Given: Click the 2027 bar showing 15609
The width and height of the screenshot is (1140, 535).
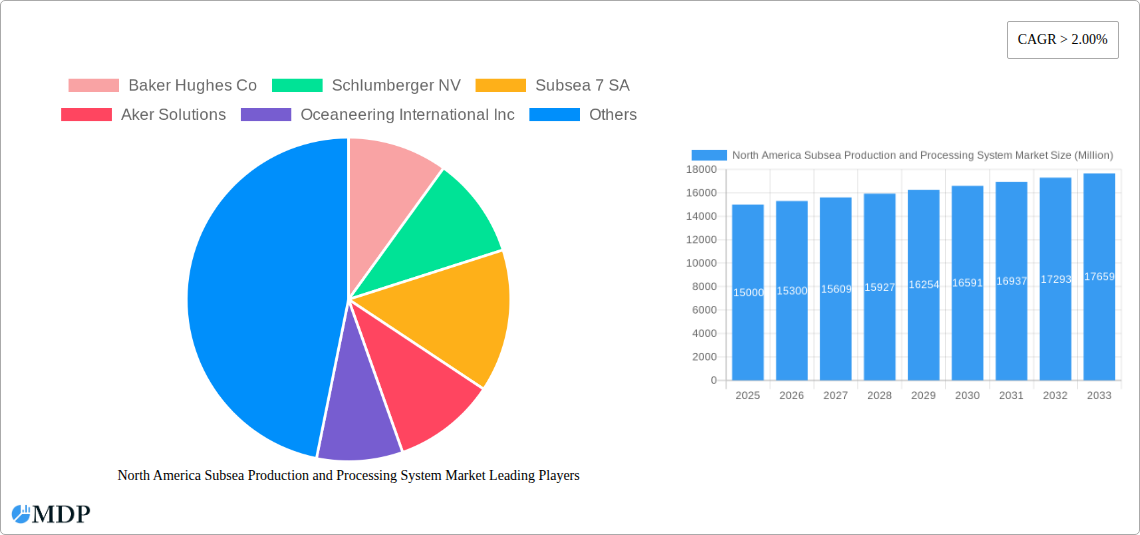Looking at the screenshot, I should click(x=835, y=289).
